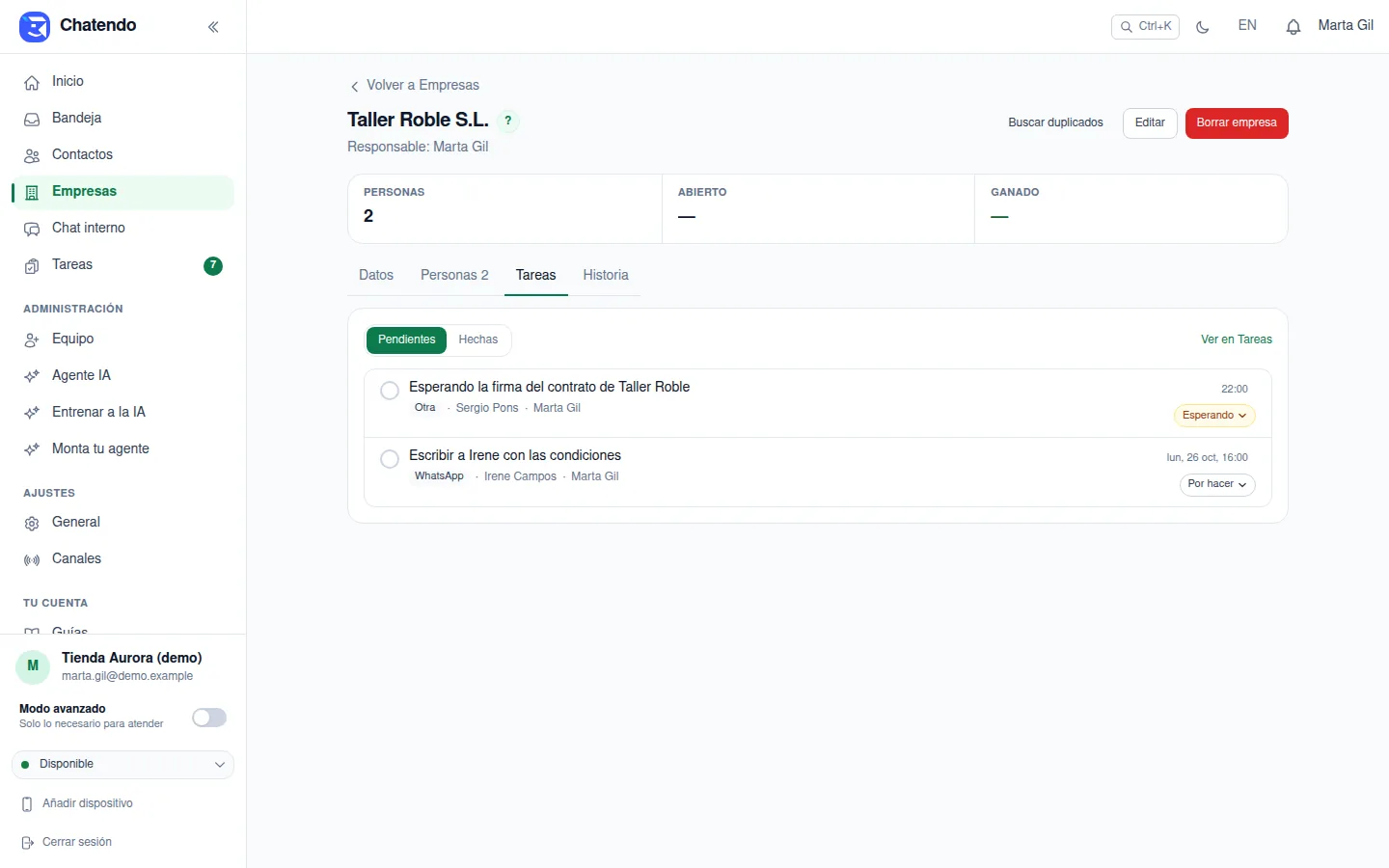Viewport: 1389px width, 868px height.
Task: Open notifications bell
Action: [x=1294, y=27]
